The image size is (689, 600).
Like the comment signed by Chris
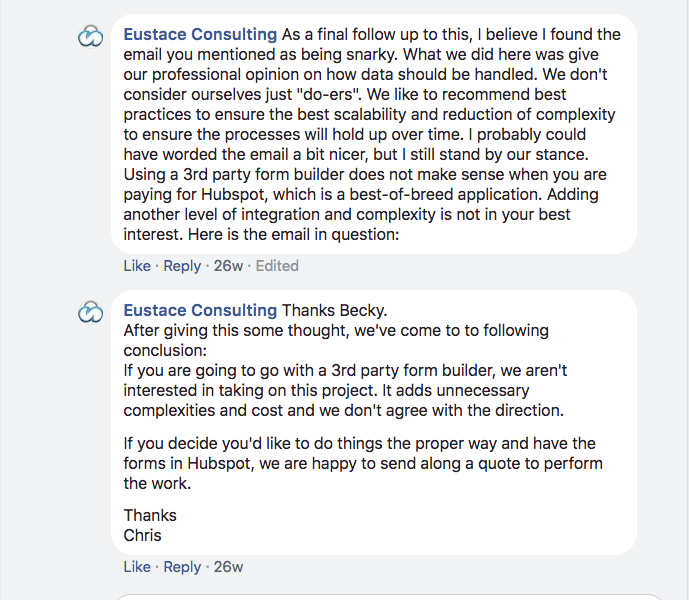(x=137, y=567)
